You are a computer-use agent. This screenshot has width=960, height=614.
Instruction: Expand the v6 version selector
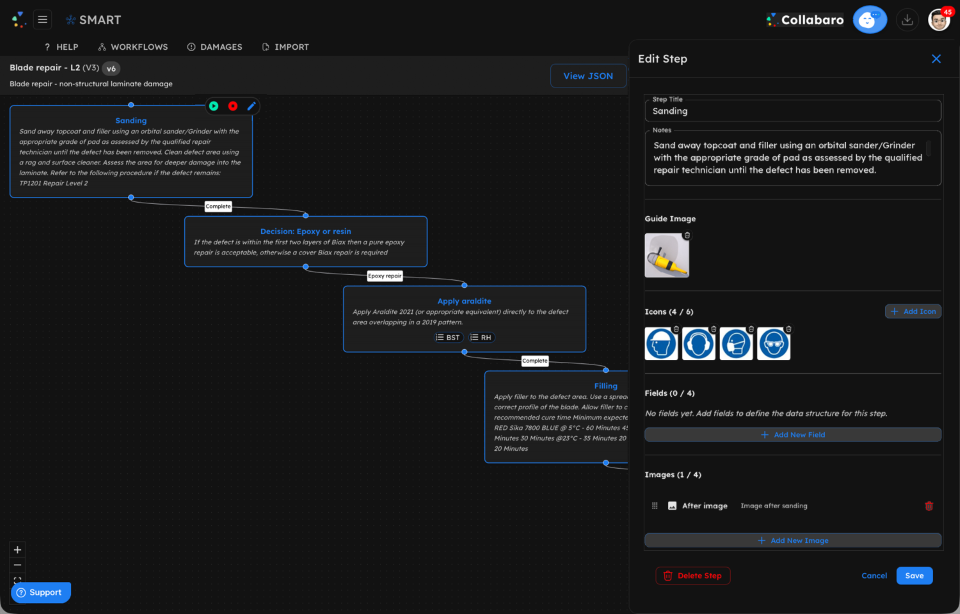click(110, 69)
